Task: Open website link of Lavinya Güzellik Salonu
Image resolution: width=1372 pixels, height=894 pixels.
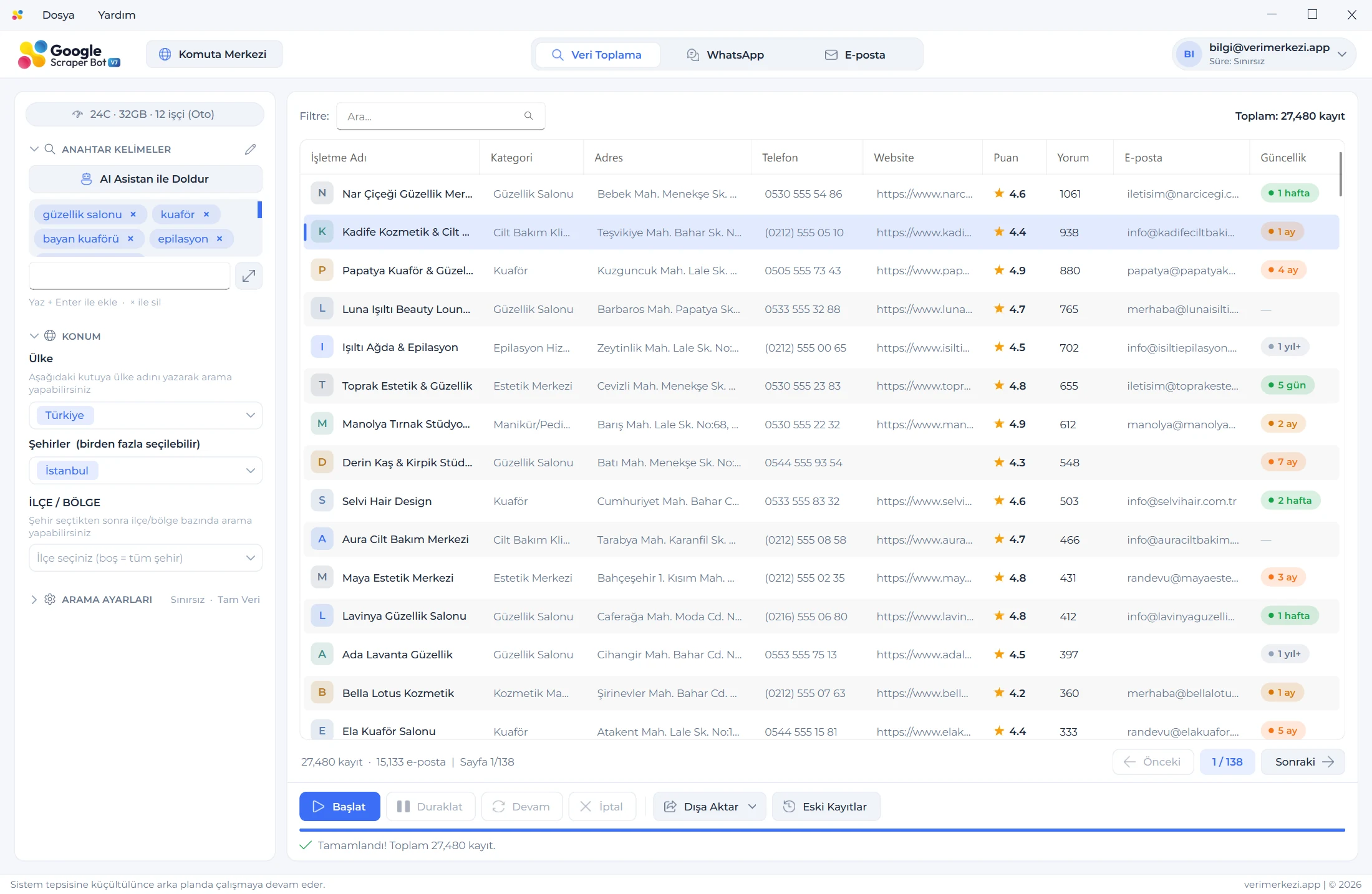Action: [925, 617]
